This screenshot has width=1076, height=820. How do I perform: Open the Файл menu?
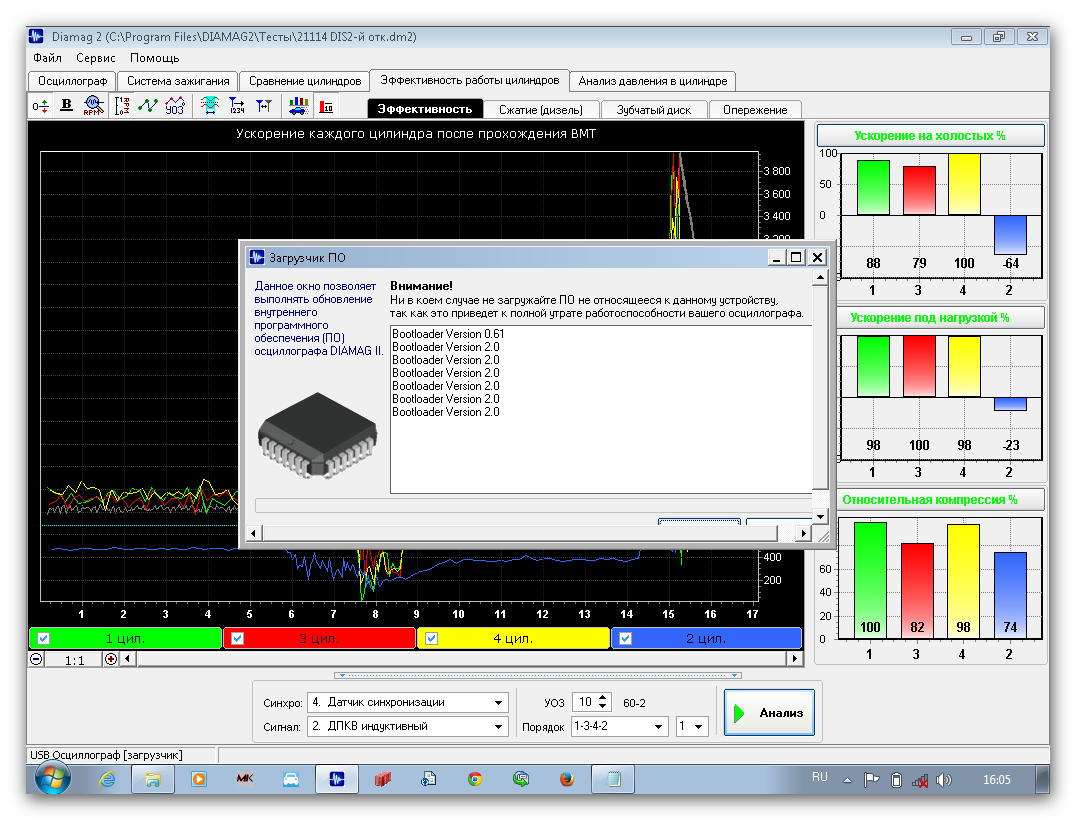click(47, 58)
